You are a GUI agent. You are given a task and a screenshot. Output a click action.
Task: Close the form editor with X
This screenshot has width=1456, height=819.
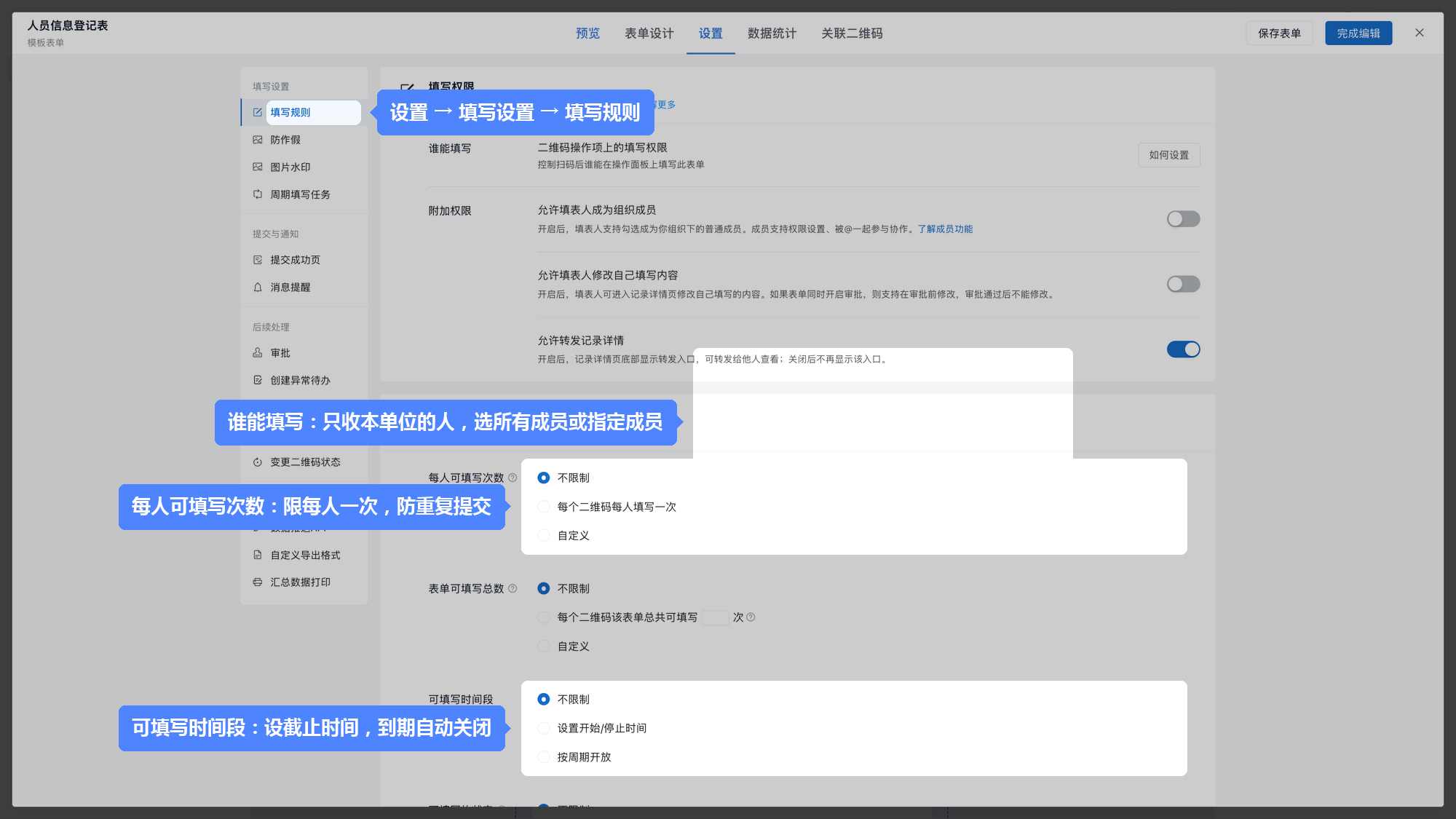click(x=1419, y=33)
